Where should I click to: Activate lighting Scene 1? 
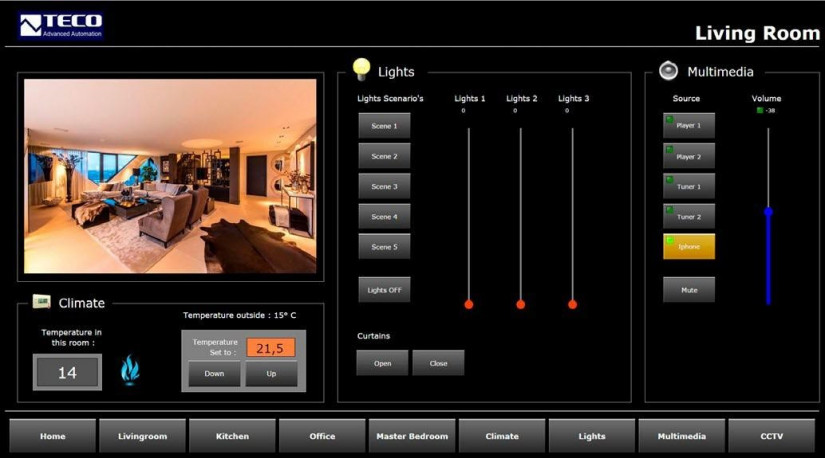pos(384,126)
